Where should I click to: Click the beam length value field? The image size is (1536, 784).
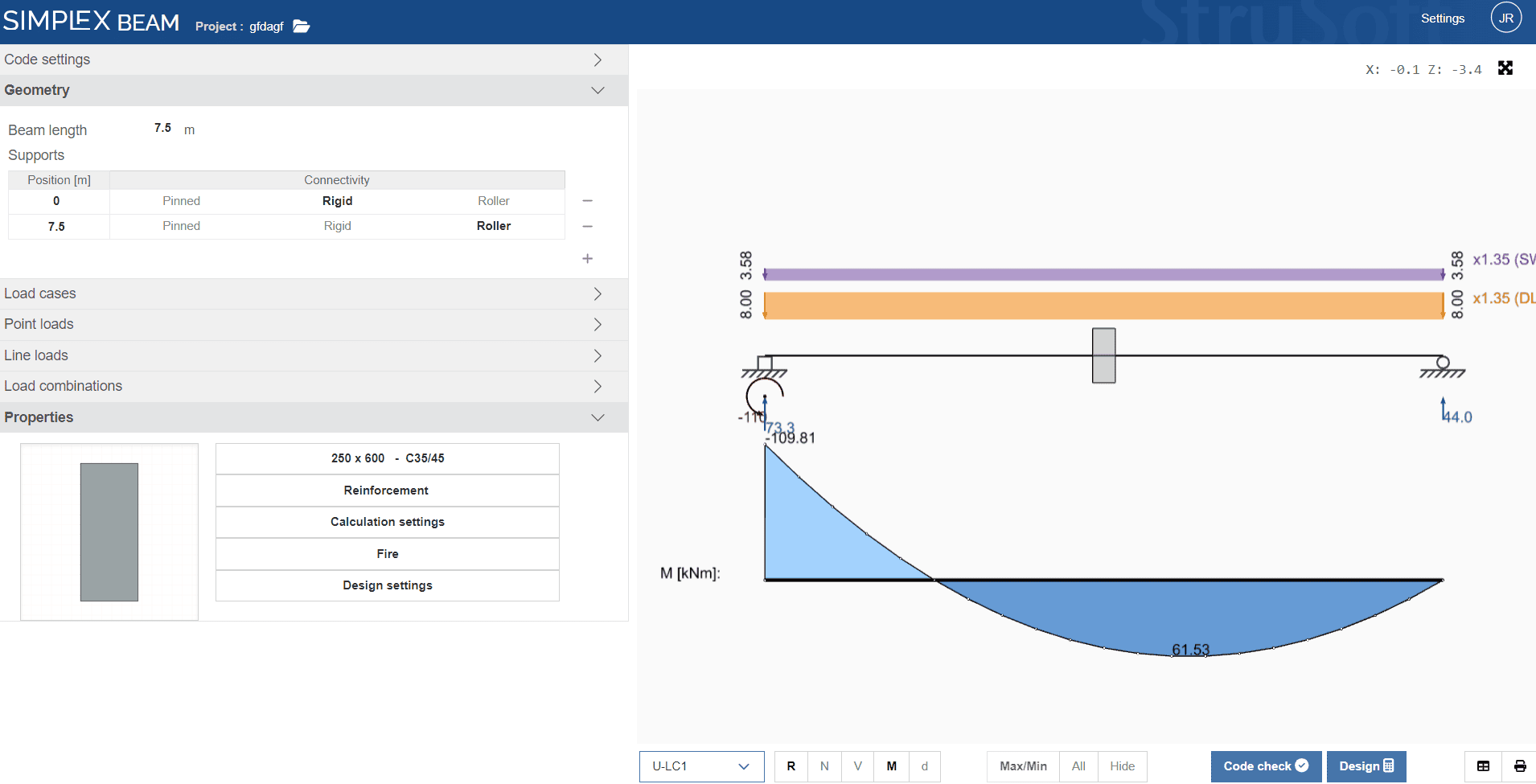point(162,127)
